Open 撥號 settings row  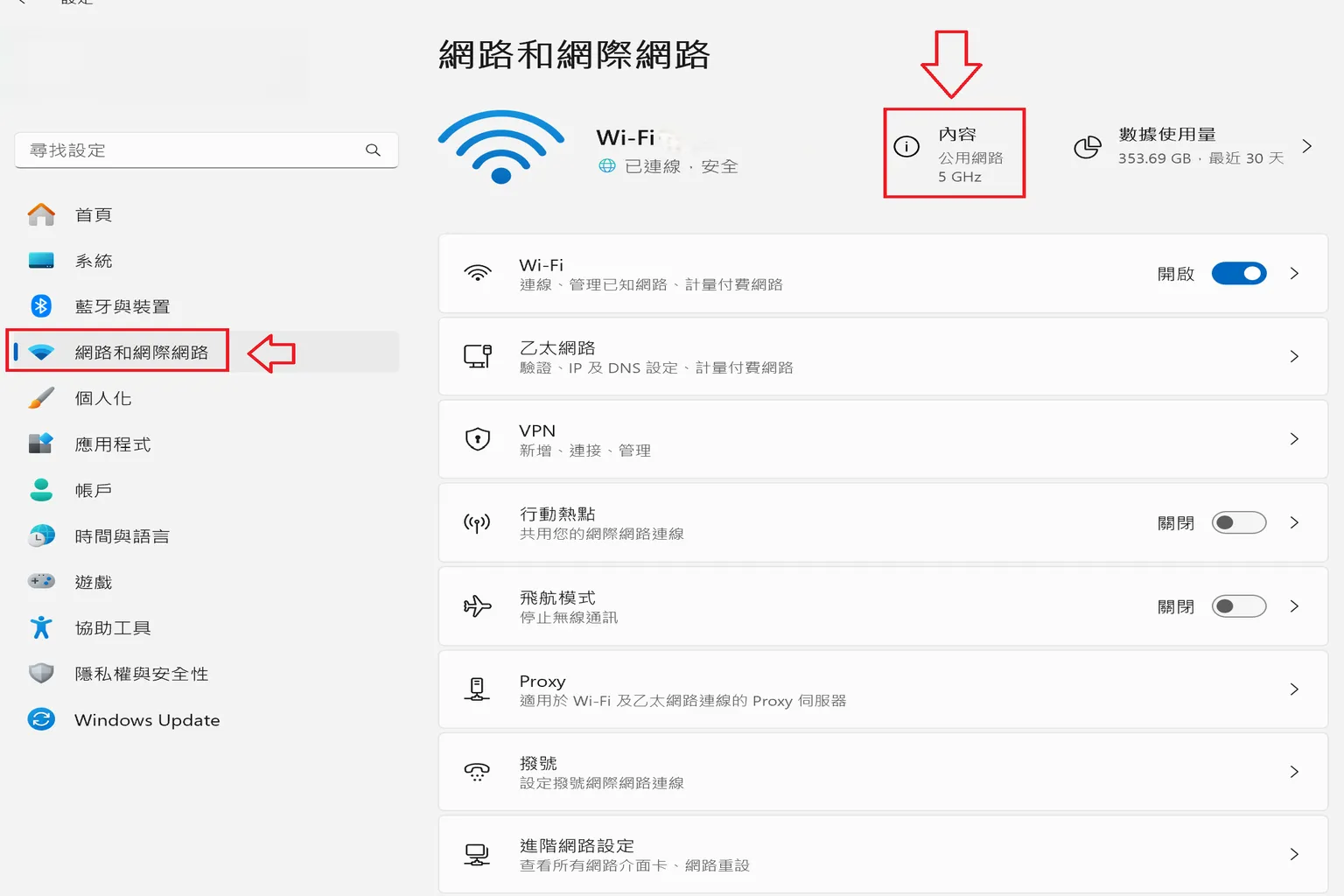(x=883, y=772)
